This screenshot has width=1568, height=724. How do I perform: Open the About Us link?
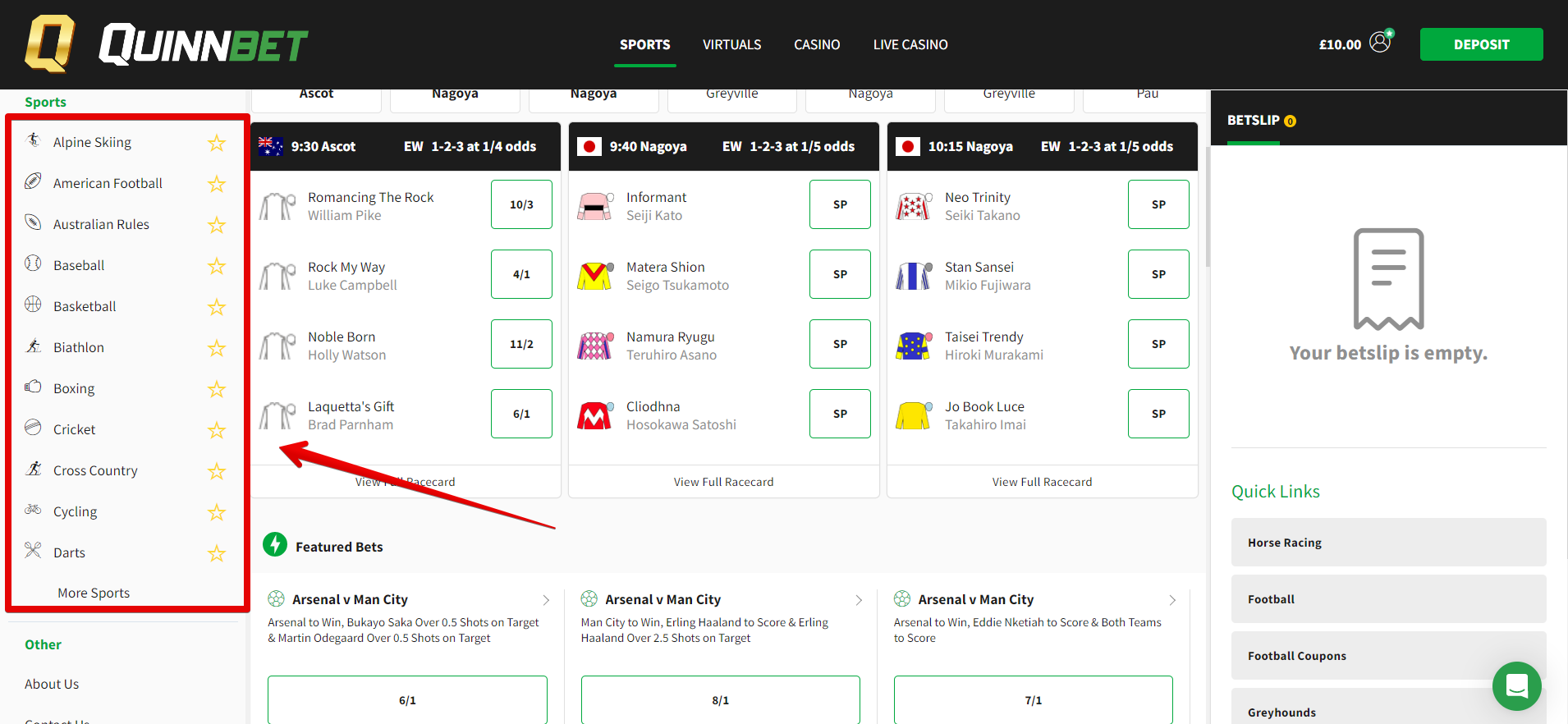(x=52, y=684)
